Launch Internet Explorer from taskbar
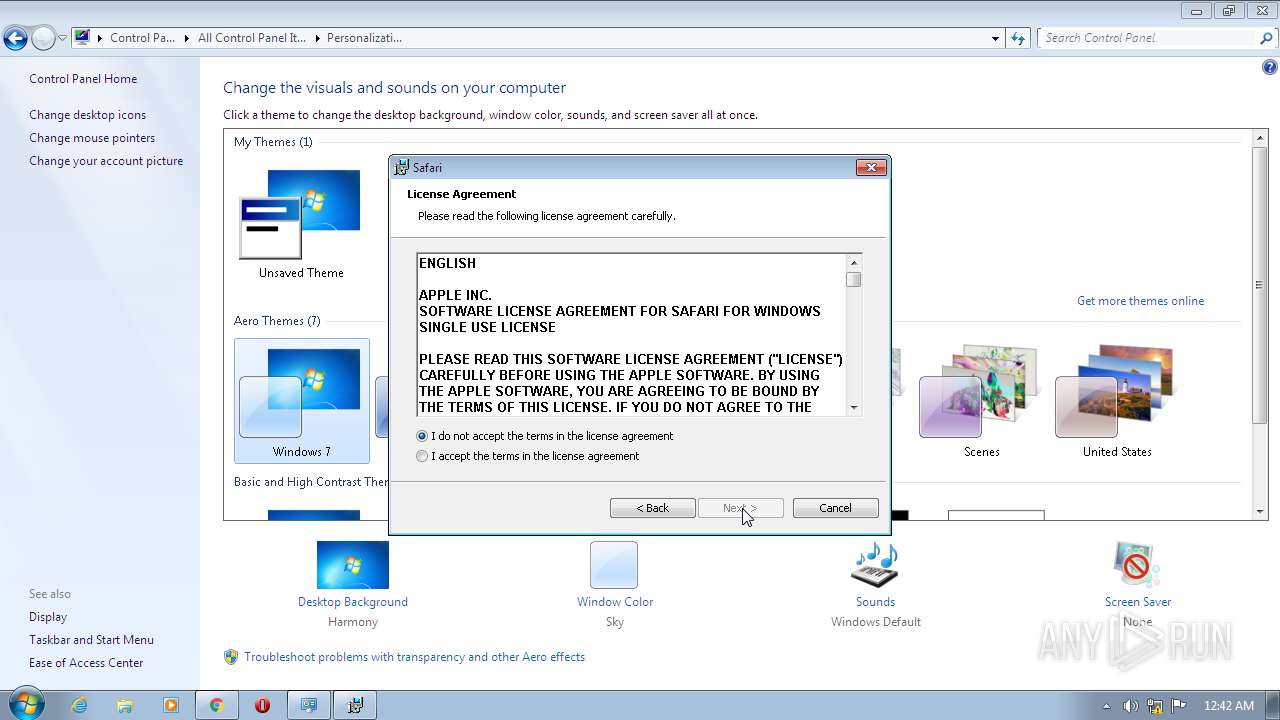The image size is (1280, 720). tap(79, 705)
